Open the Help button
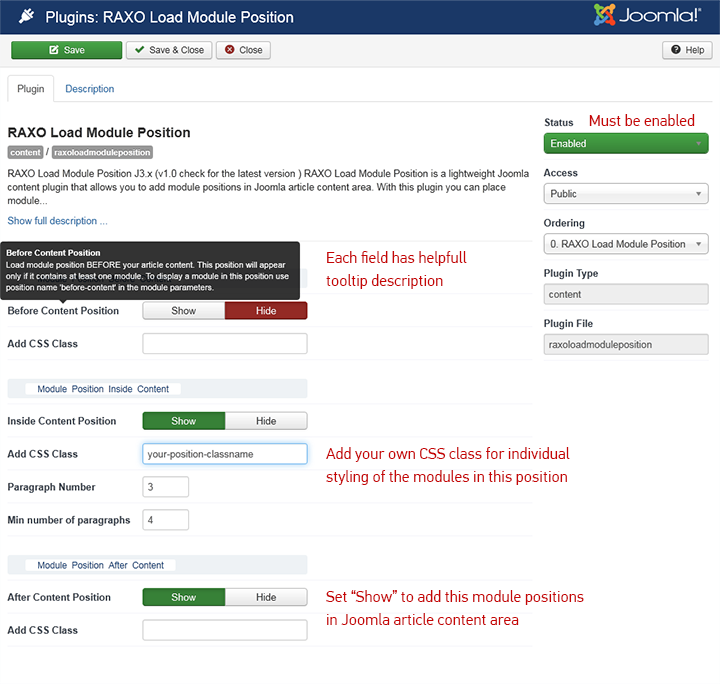This screenshot has height=684, width=720. (x=687, y=50)
